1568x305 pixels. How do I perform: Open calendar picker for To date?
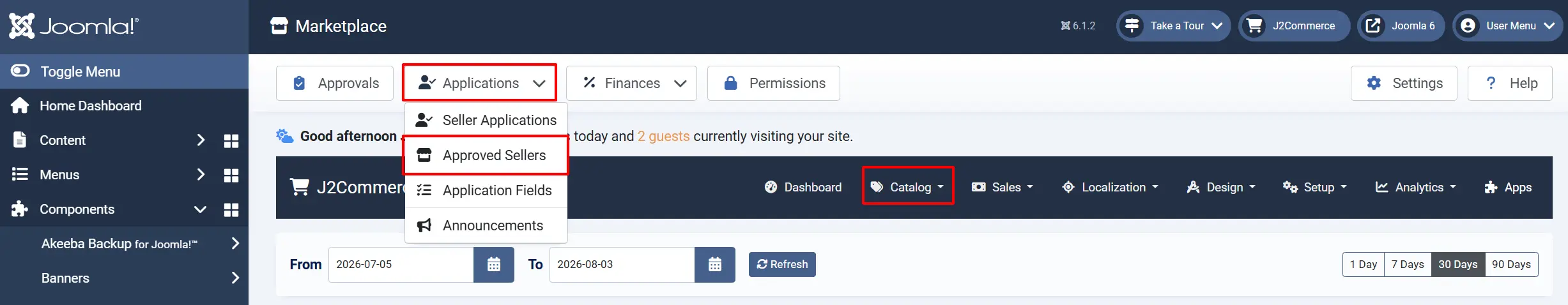715,264
